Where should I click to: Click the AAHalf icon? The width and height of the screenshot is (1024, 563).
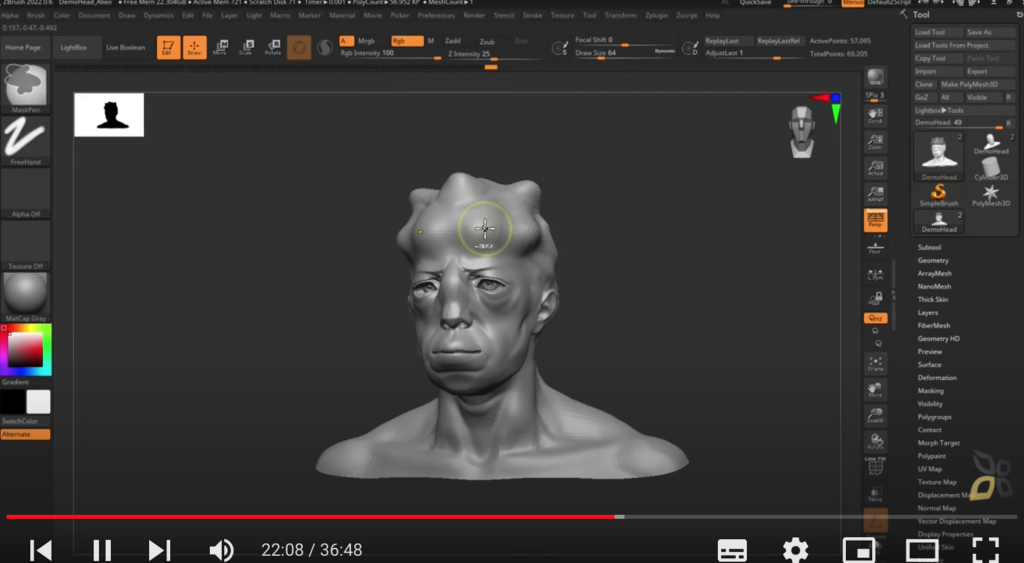tap(875, 194)
